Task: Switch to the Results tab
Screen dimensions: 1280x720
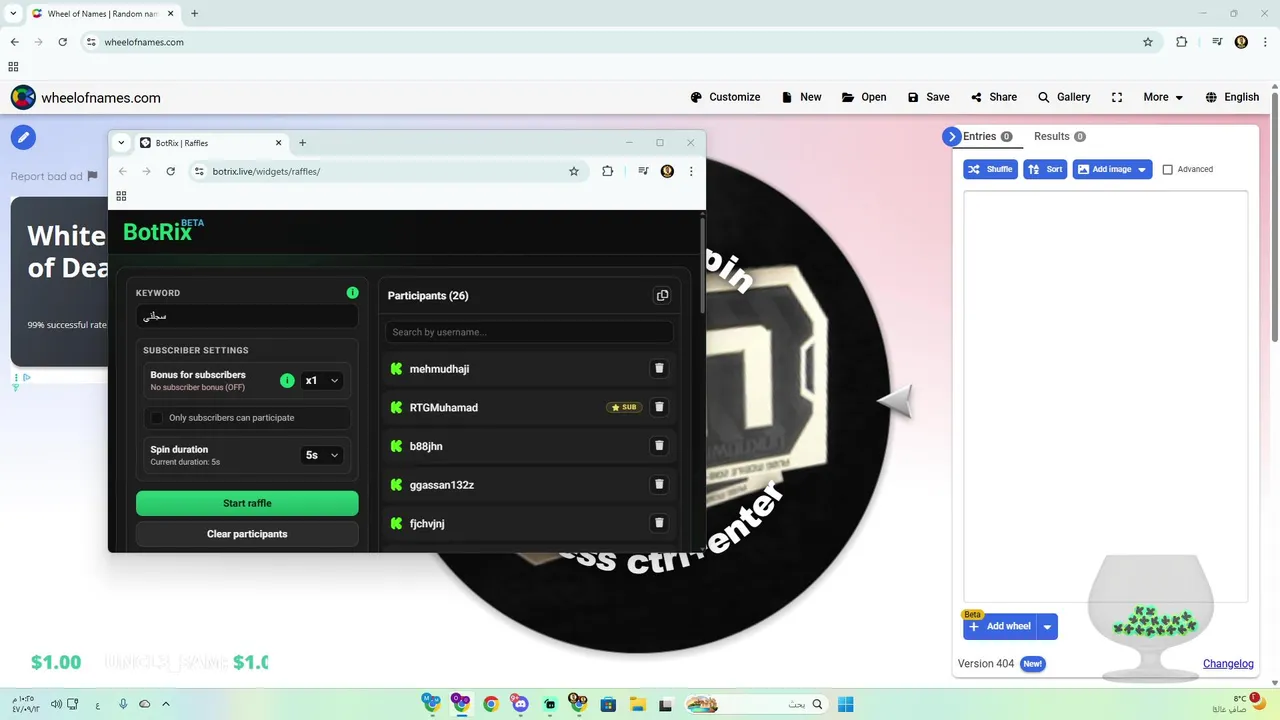Action: click(x=1059, y=137)
